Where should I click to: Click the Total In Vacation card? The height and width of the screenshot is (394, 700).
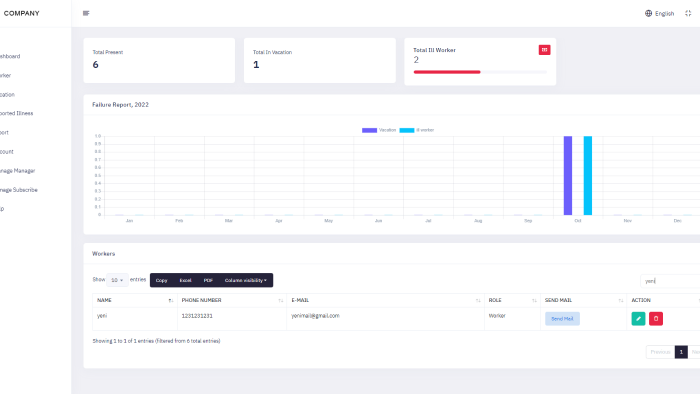[x=320, y=60]
